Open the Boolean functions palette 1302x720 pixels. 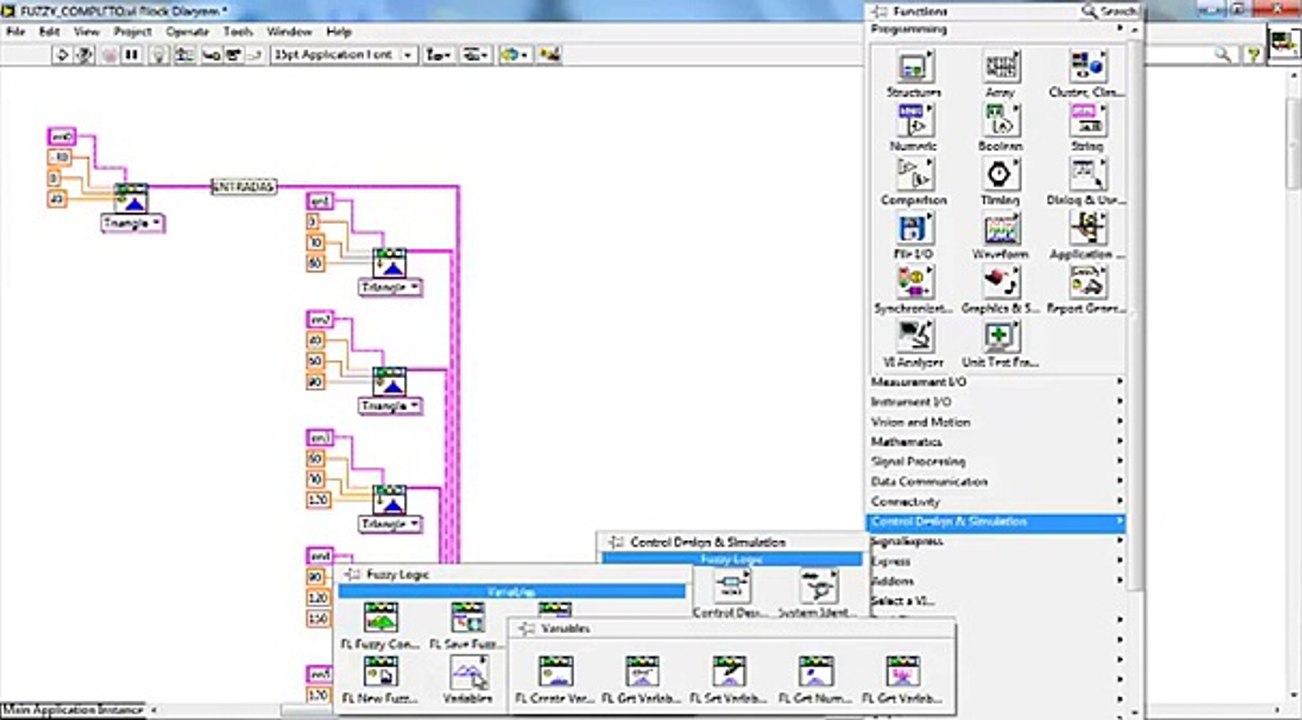click(x=1001, y=122)
